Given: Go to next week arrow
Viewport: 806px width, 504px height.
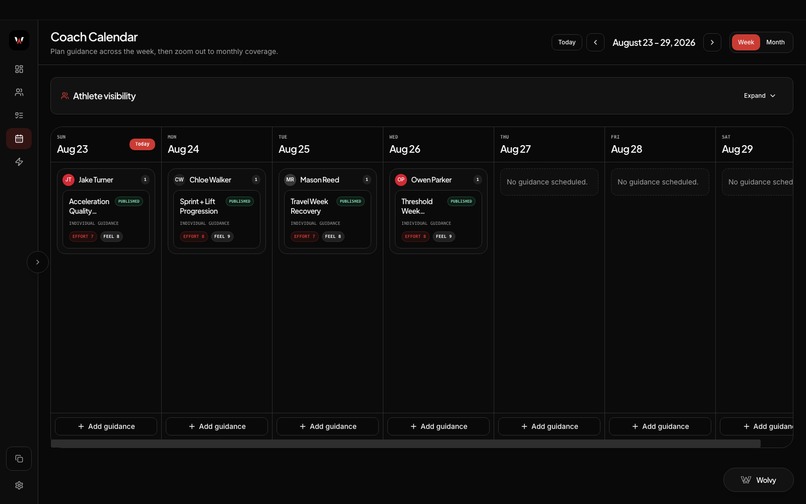Looking at the screenshot, I should (x=712, y=42).
